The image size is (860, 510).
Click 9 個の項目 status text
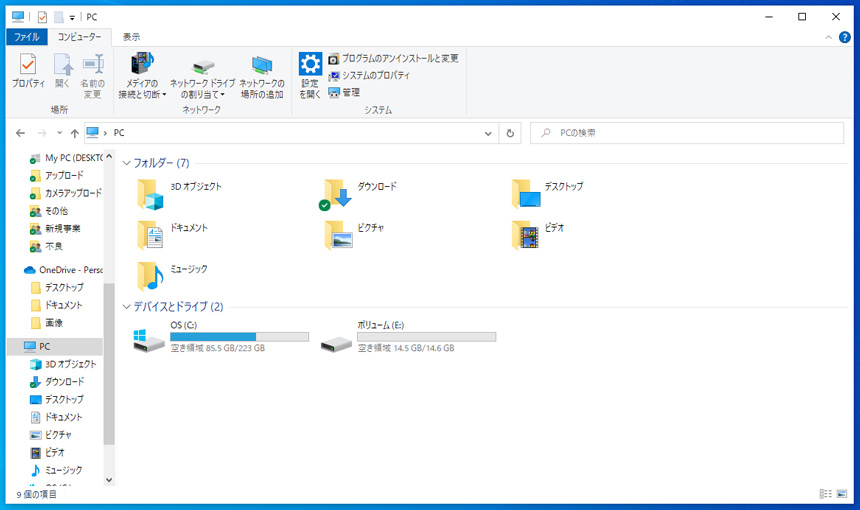coord(36,495)
